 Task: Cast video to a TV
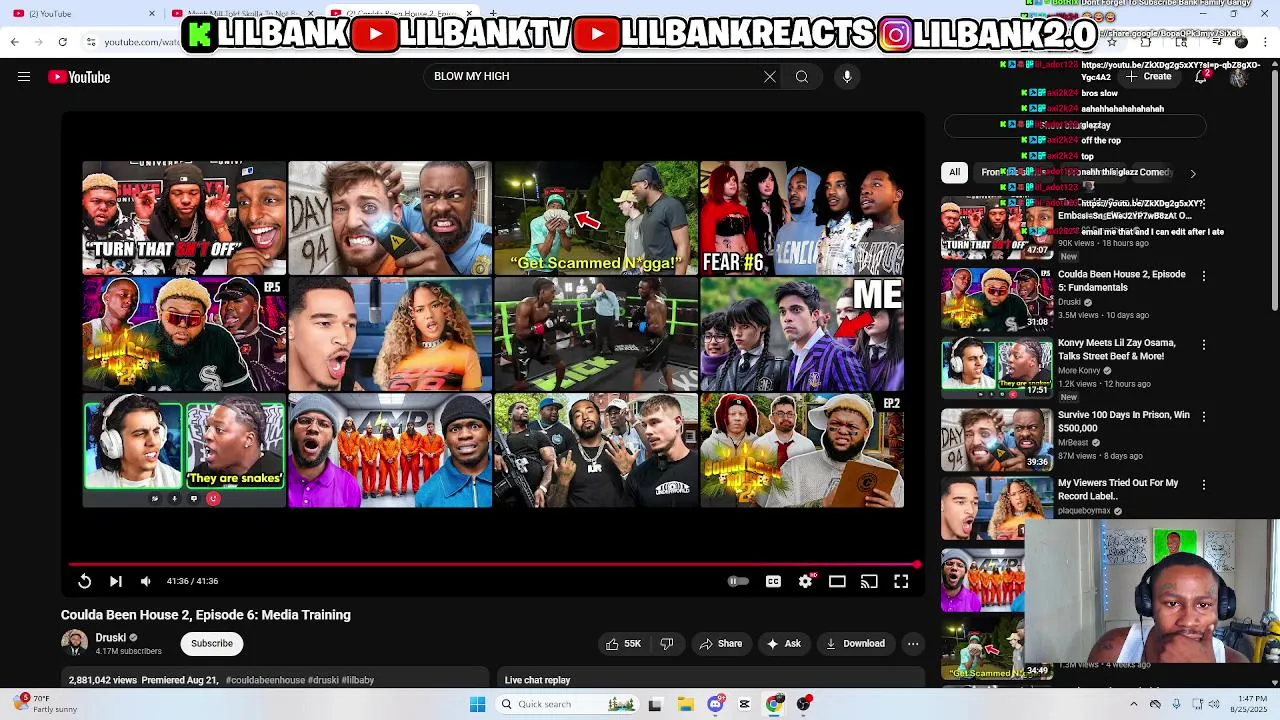tap(869, 581)
